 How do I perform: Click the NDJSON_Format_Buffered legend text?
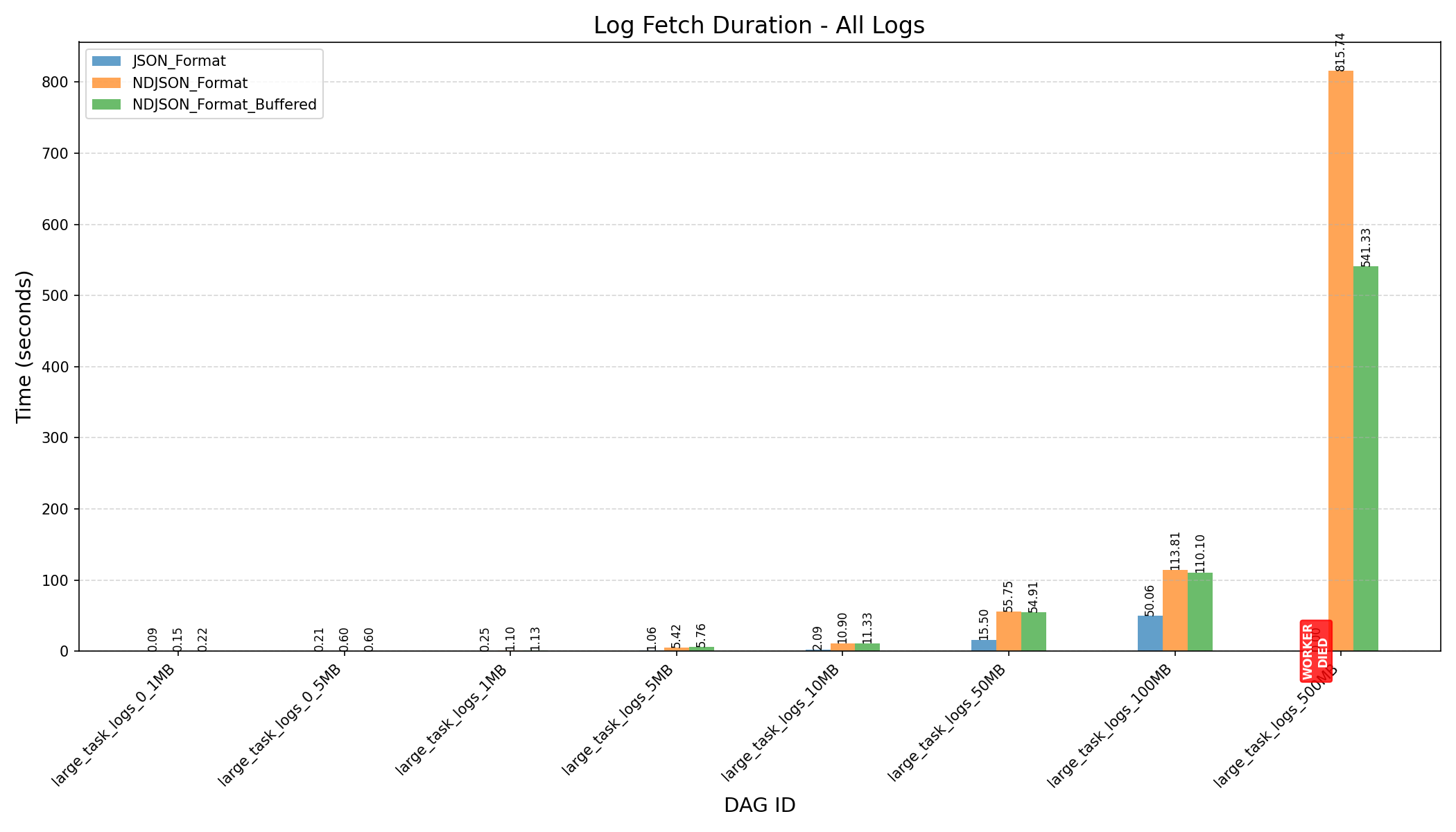click(x=224, y=105)
